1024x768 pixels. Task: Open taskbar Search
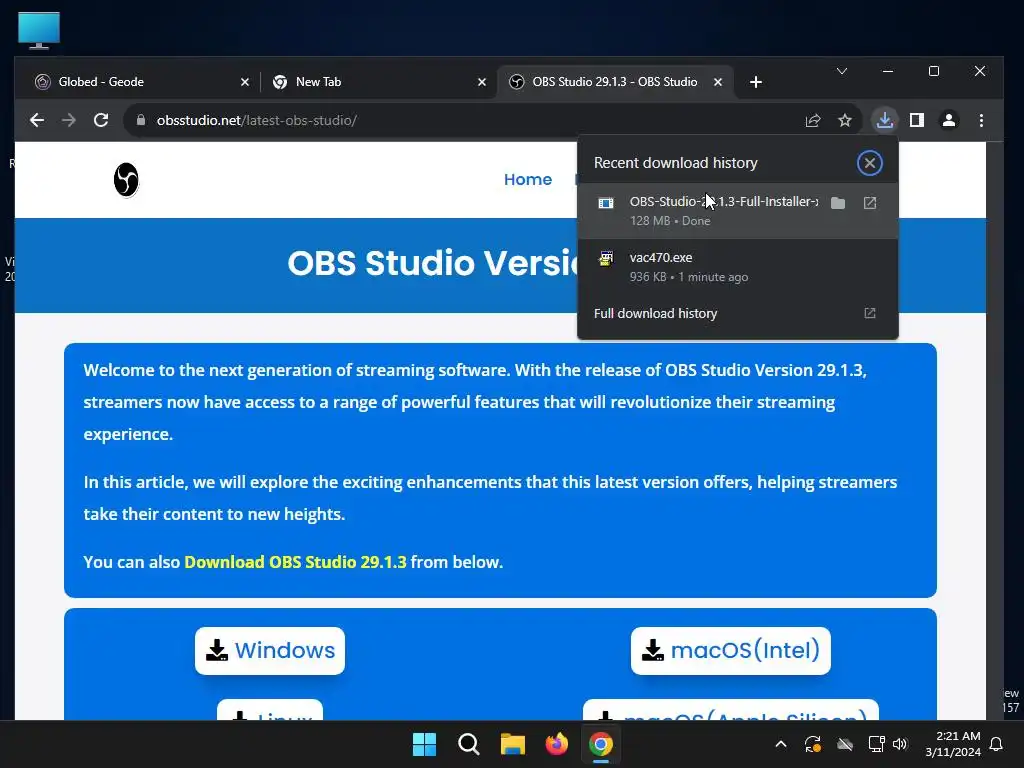click(x=468, y=744)
